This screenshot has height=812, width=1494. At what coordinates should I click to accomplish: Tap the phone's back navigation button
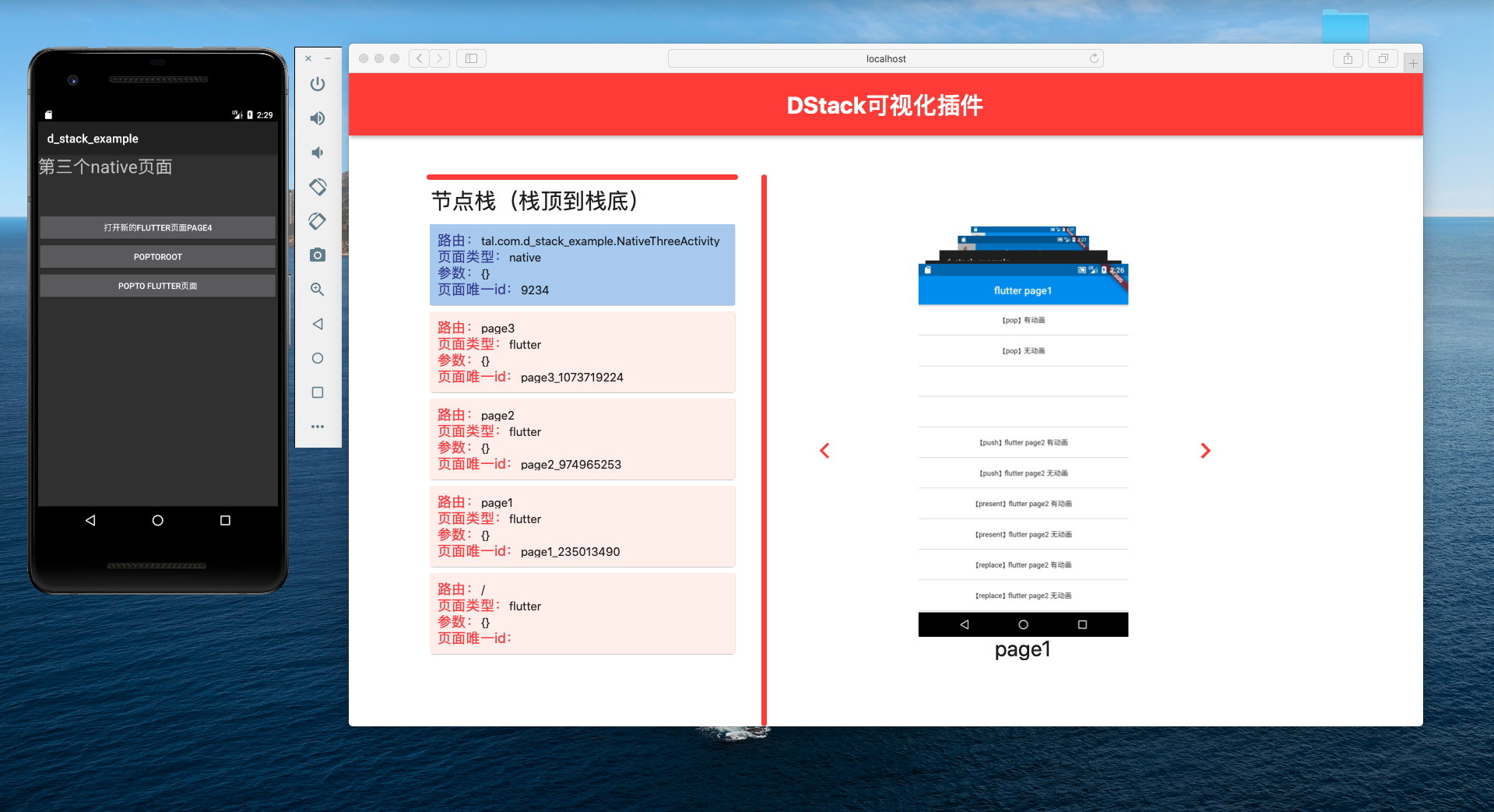point(90,520)
